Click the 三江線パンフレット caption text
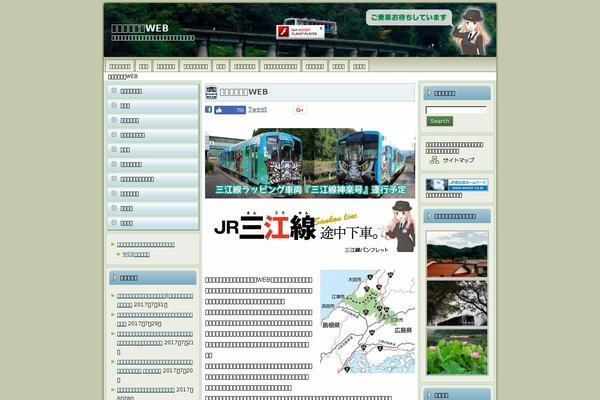This screenshot has height=400, width=600. 366,250
